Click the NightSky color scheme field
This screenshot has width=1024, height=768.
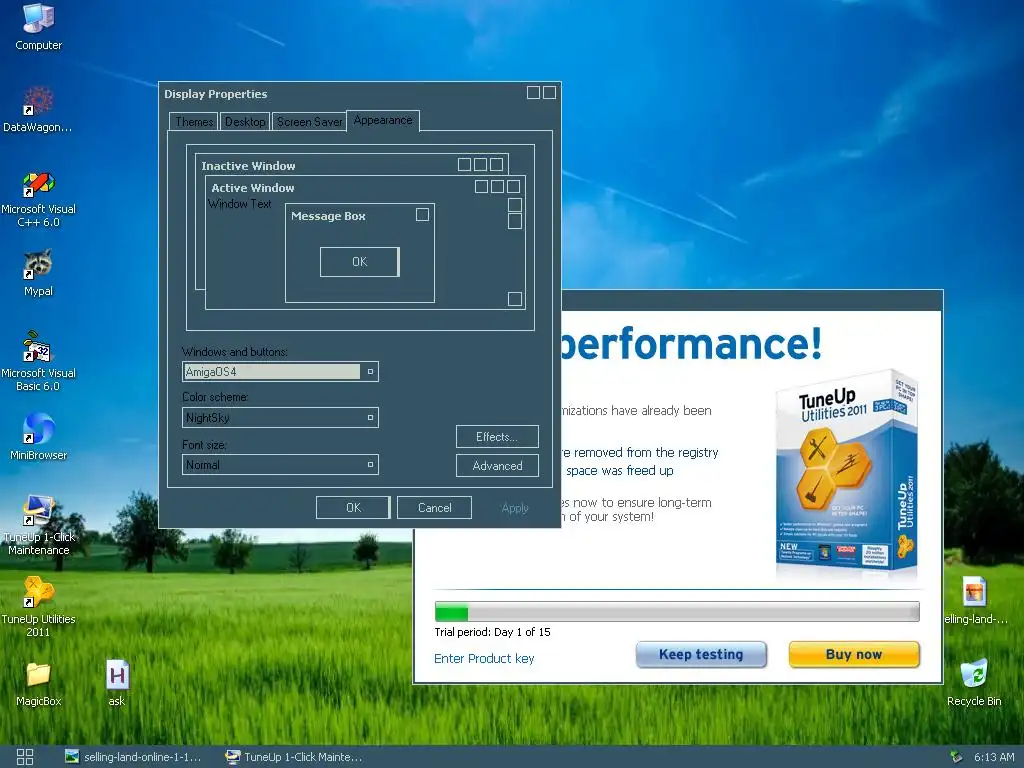280,417
